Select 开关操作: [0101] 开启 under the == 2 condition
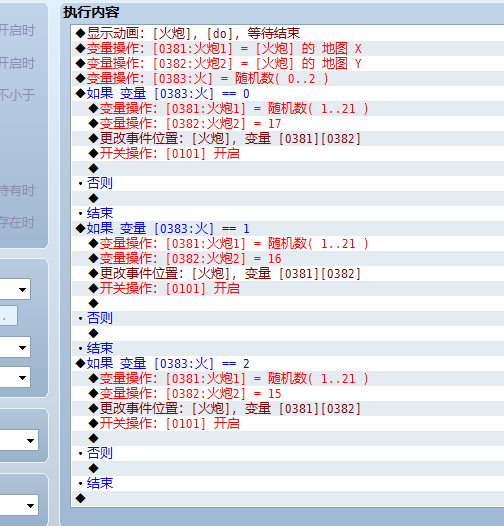The image size is (504, 526). pyautogui.click(x=288, y=423)
